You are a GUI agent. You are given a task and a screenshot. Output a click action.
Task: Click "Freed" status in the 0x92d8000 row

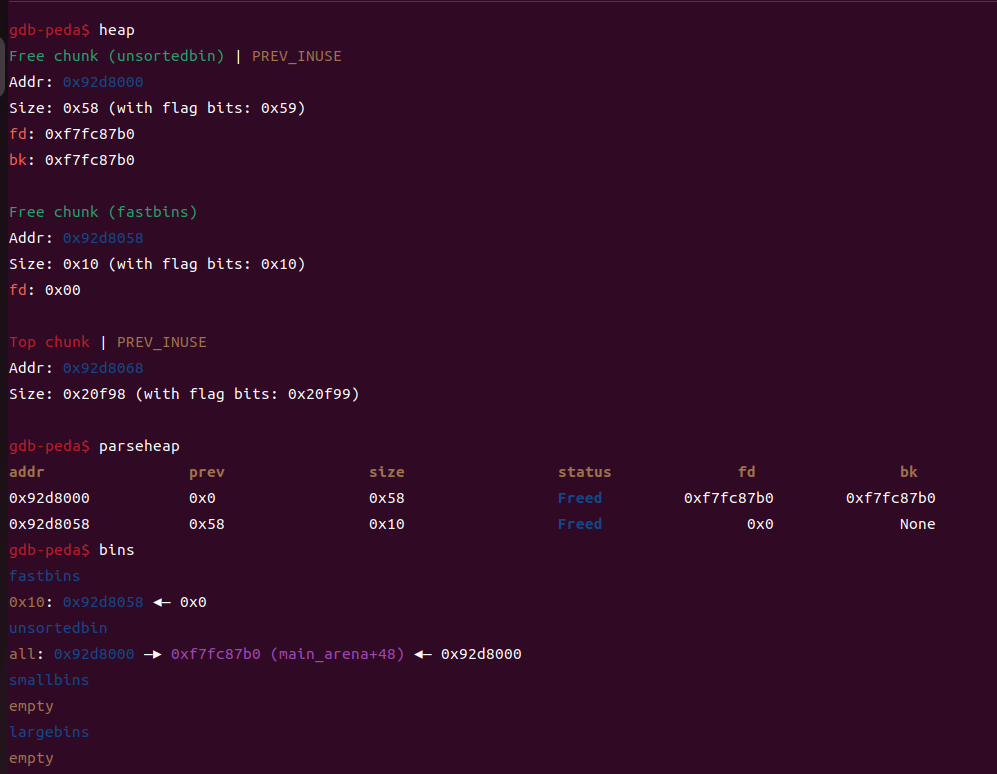(x=580, y=498)
